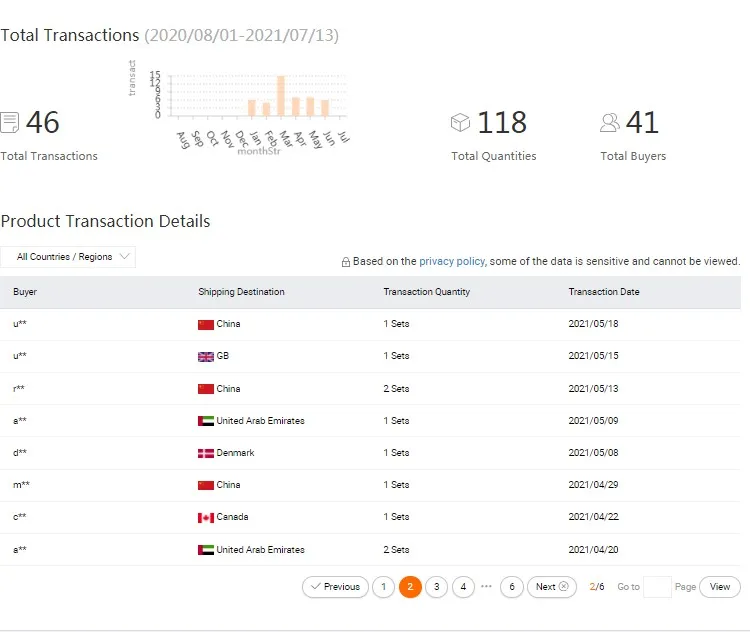Jump to page 3

click(436, 587)
